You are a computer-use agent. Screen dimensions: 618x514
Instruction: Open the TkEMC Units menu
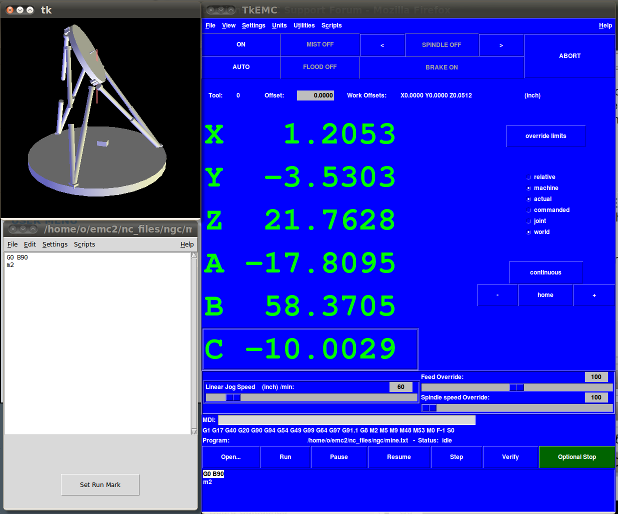pos(279,26)
